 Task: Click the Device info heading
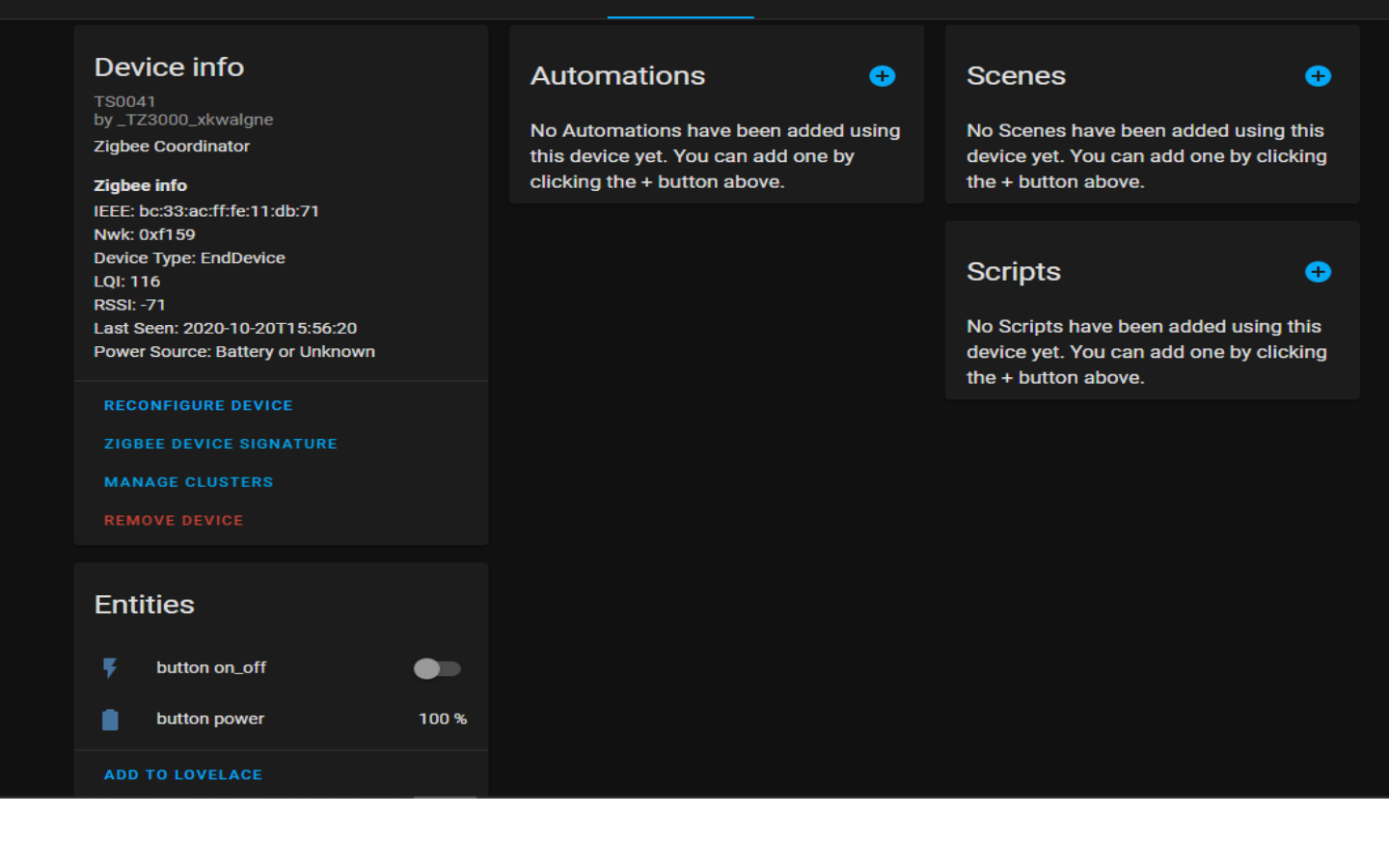pyautogui.click(x=169, y=68)
